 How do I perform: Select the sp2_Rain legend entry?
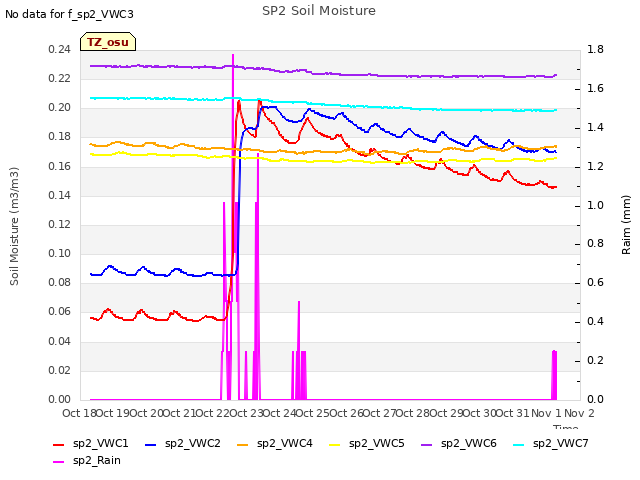[87, 461]
